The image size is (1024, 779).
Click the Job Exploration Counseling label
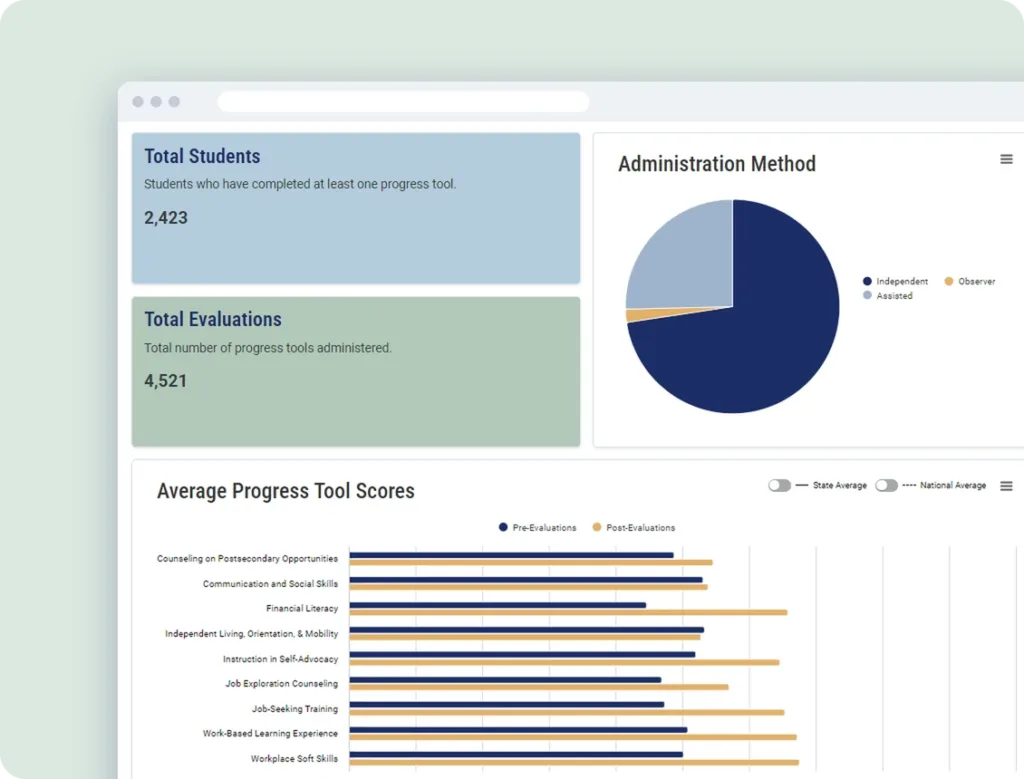coord(282,684)
